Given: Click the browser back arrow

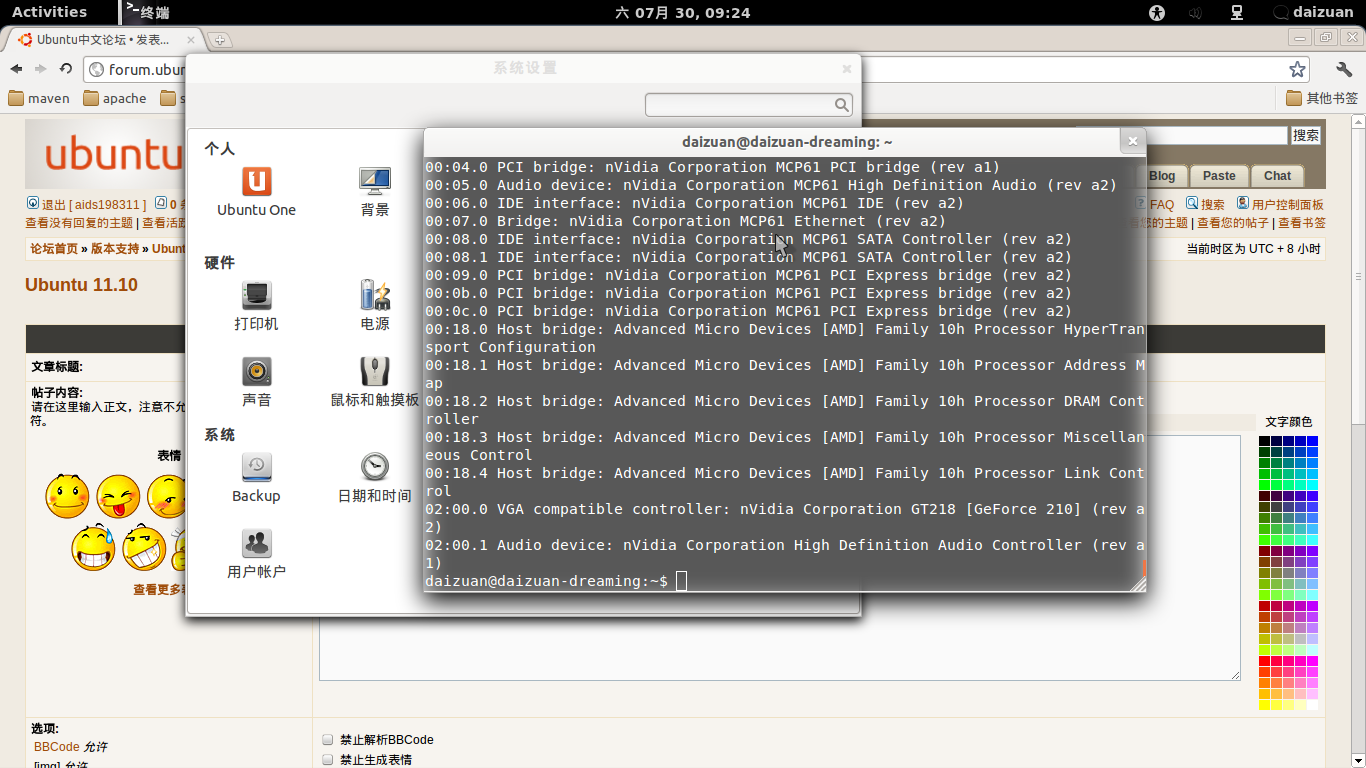Looking at the screenshot, I should click(x=16, y=69).
